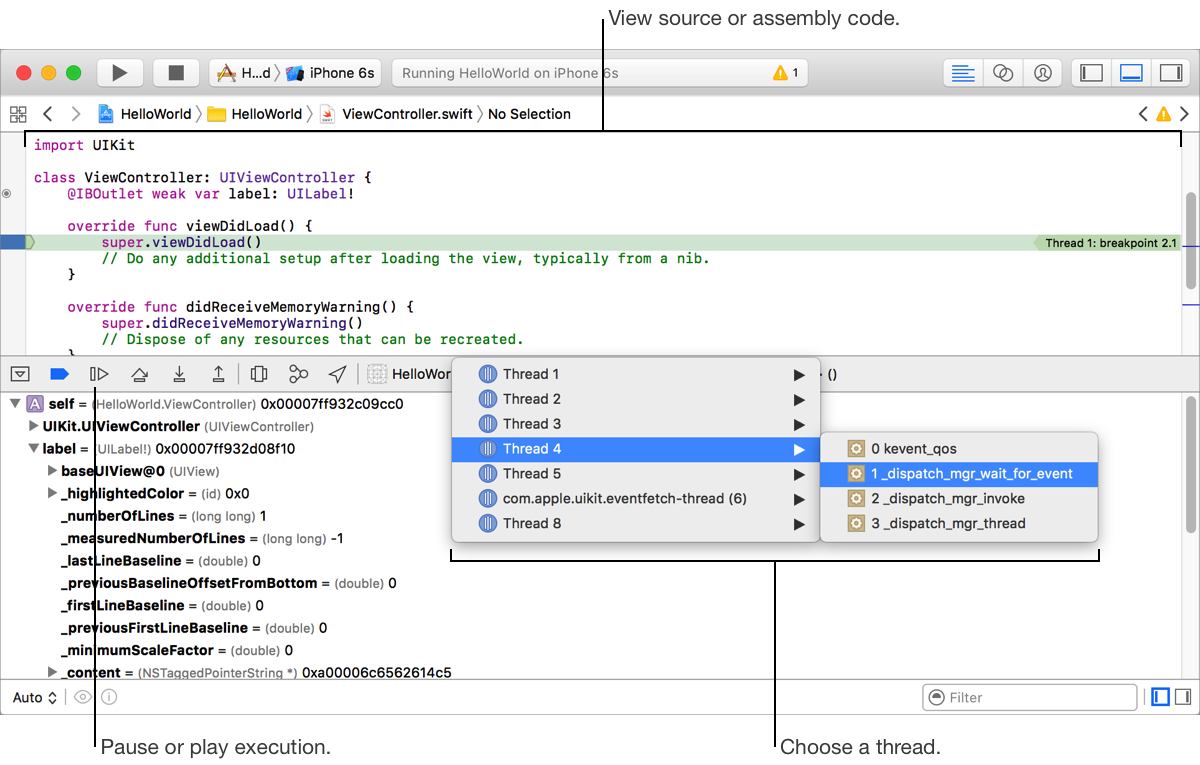Click the iPhone 6s destination selector
Viewport: 1200px width, 765px height.
pyautogui.click(x=331, y=73)
